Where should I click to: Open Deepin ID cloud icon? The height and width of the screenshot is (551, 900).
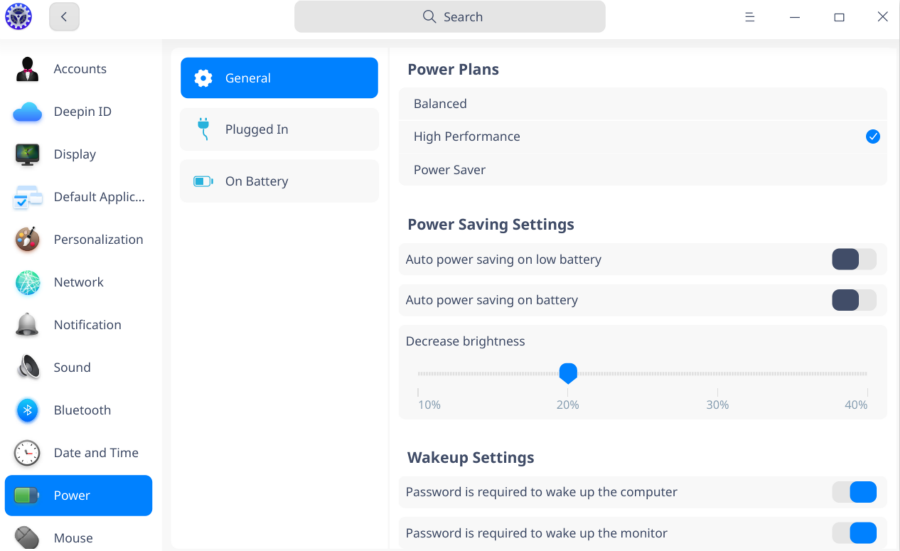click(27, 112)
